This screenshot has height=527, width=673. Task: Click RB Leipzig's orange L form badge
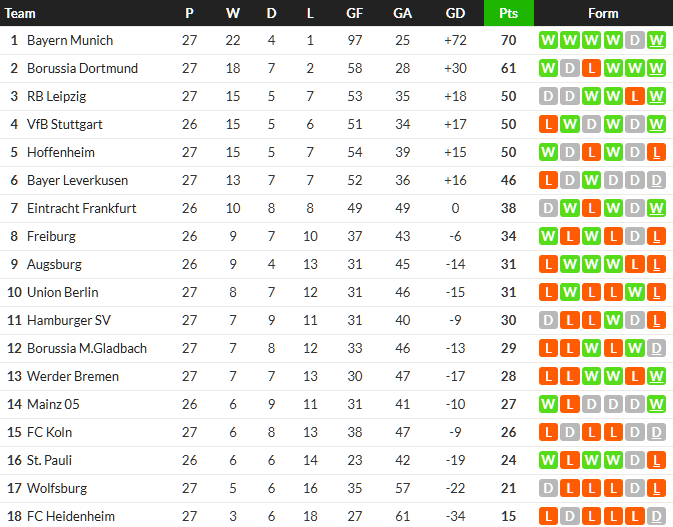pyautogui.click(x=634, y=97)
